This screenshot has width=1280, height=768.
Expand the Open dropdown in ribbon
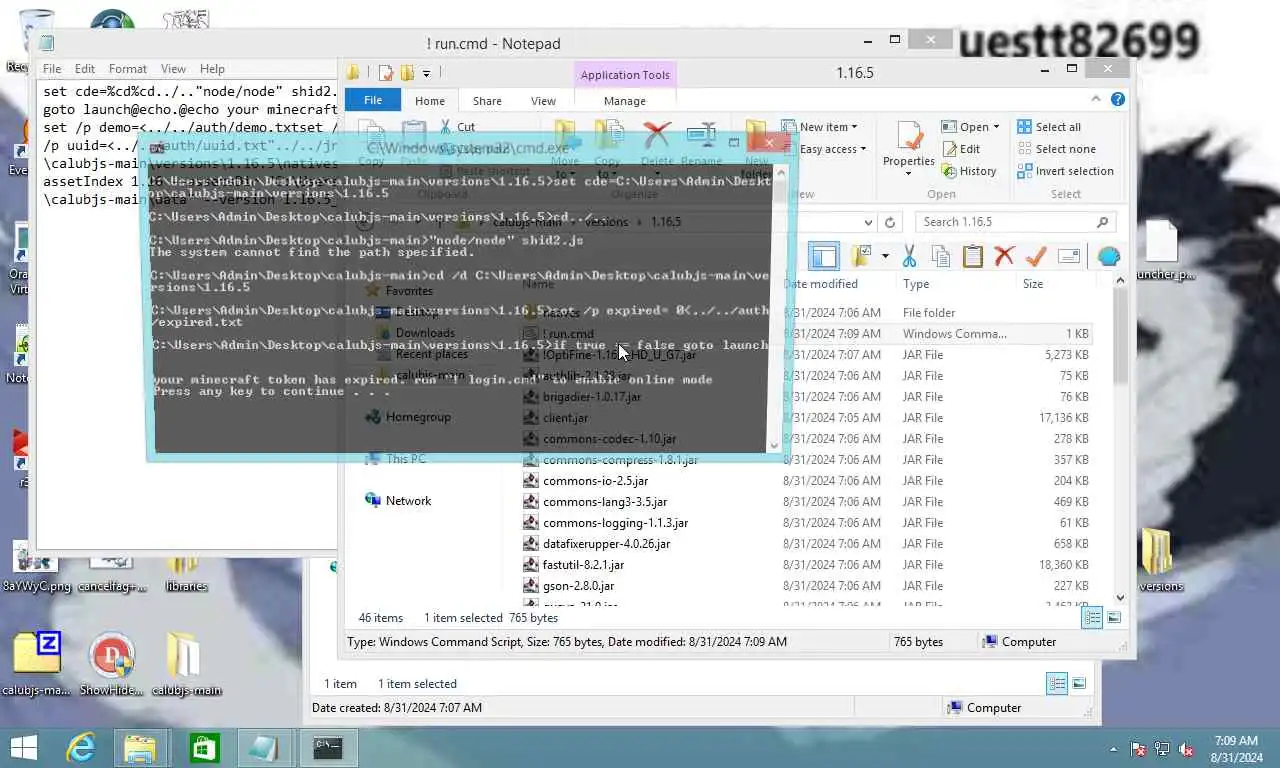pyautogui.click(x=971, y=127)
